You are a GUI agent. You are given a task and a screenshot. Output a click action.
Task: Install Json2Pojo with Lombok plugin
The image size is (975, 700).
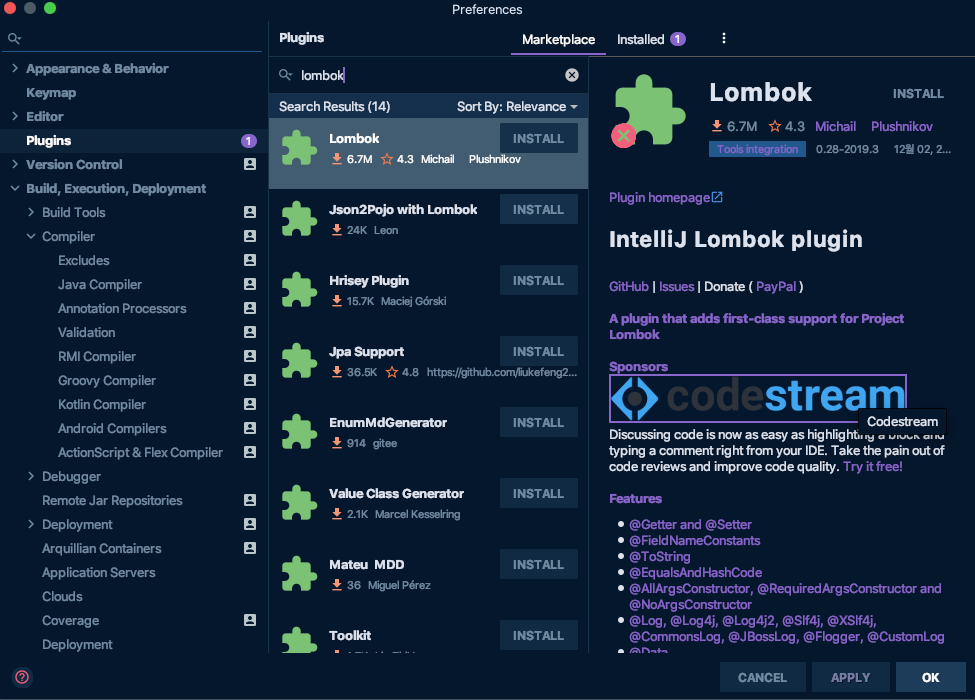pos(538,210)
